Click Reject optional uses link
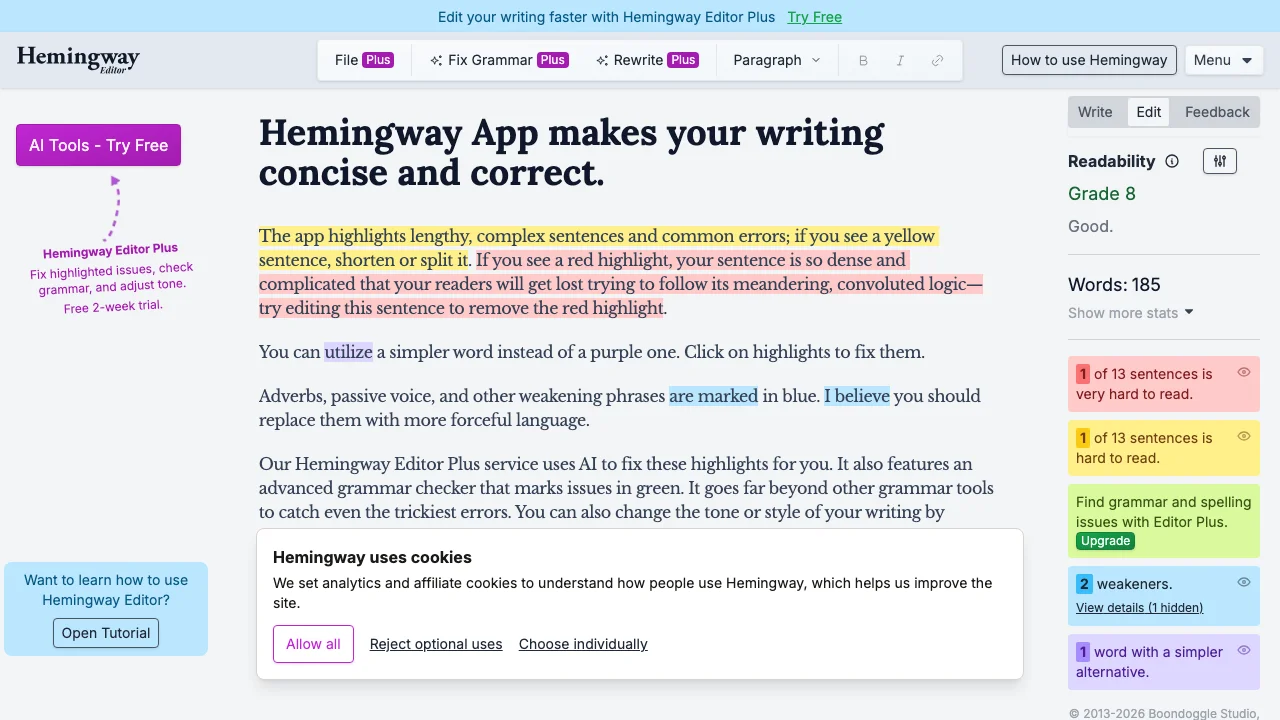 (x=436, y=644)
